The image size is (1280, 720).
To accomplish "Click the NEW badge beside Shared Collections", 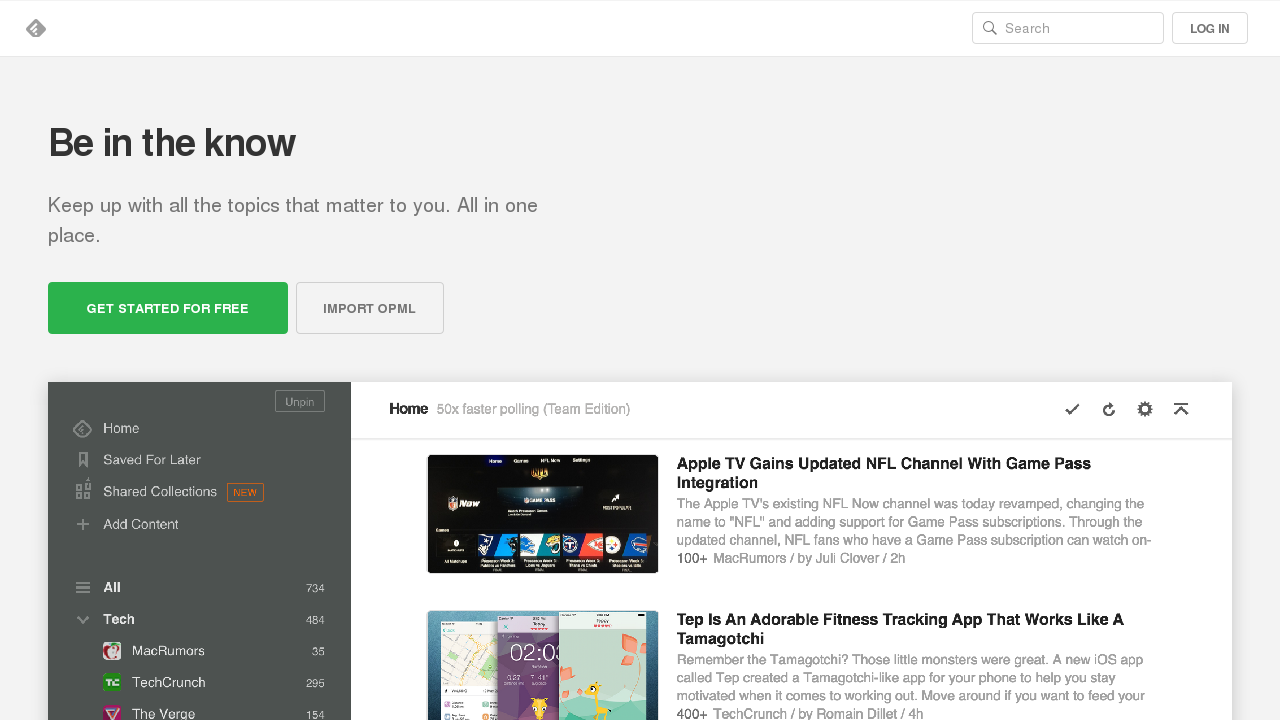I will [x=245, y=492].
